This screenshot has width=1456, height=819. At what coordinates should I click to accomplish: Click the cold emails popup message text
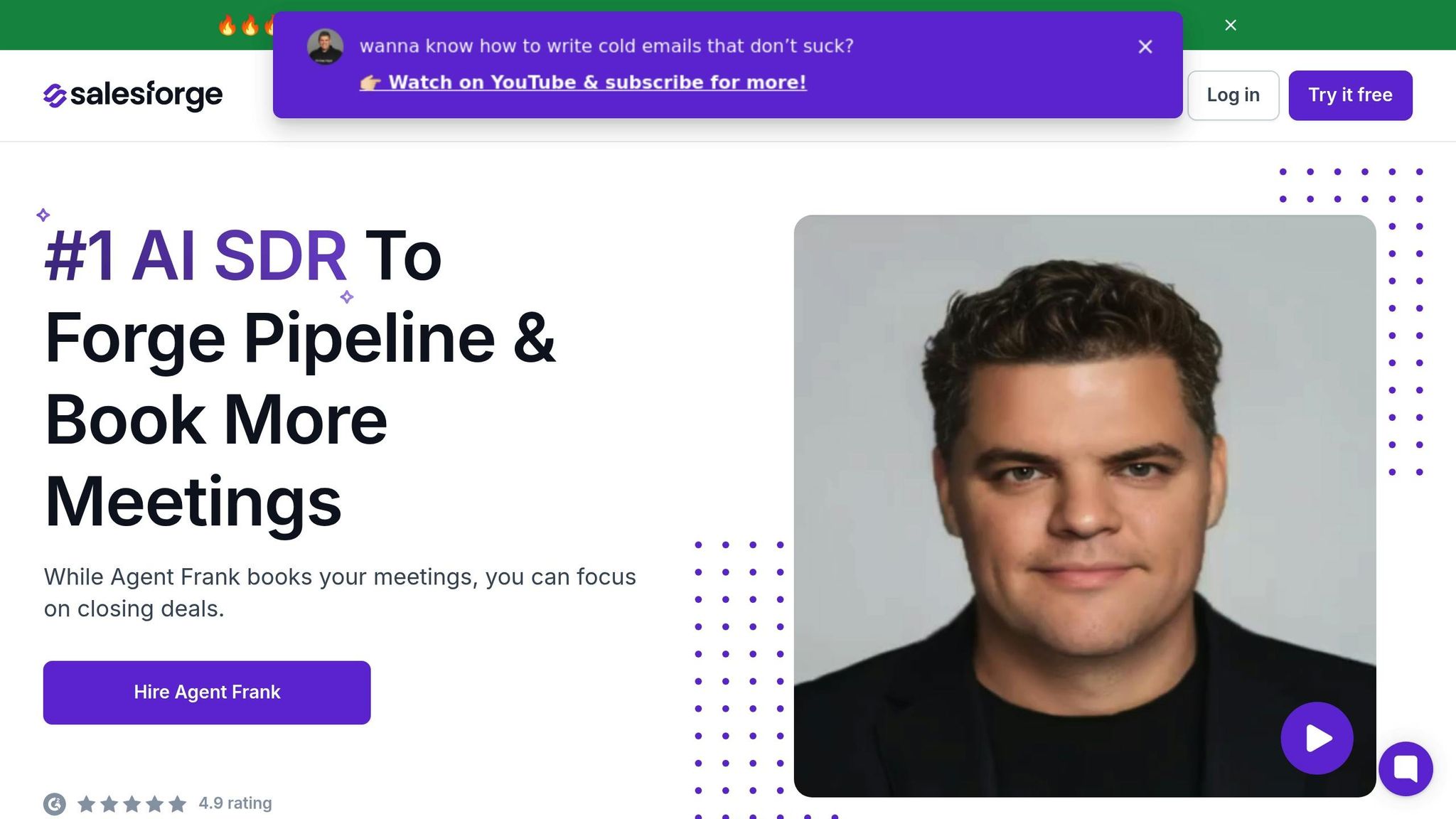pos(606,46)
